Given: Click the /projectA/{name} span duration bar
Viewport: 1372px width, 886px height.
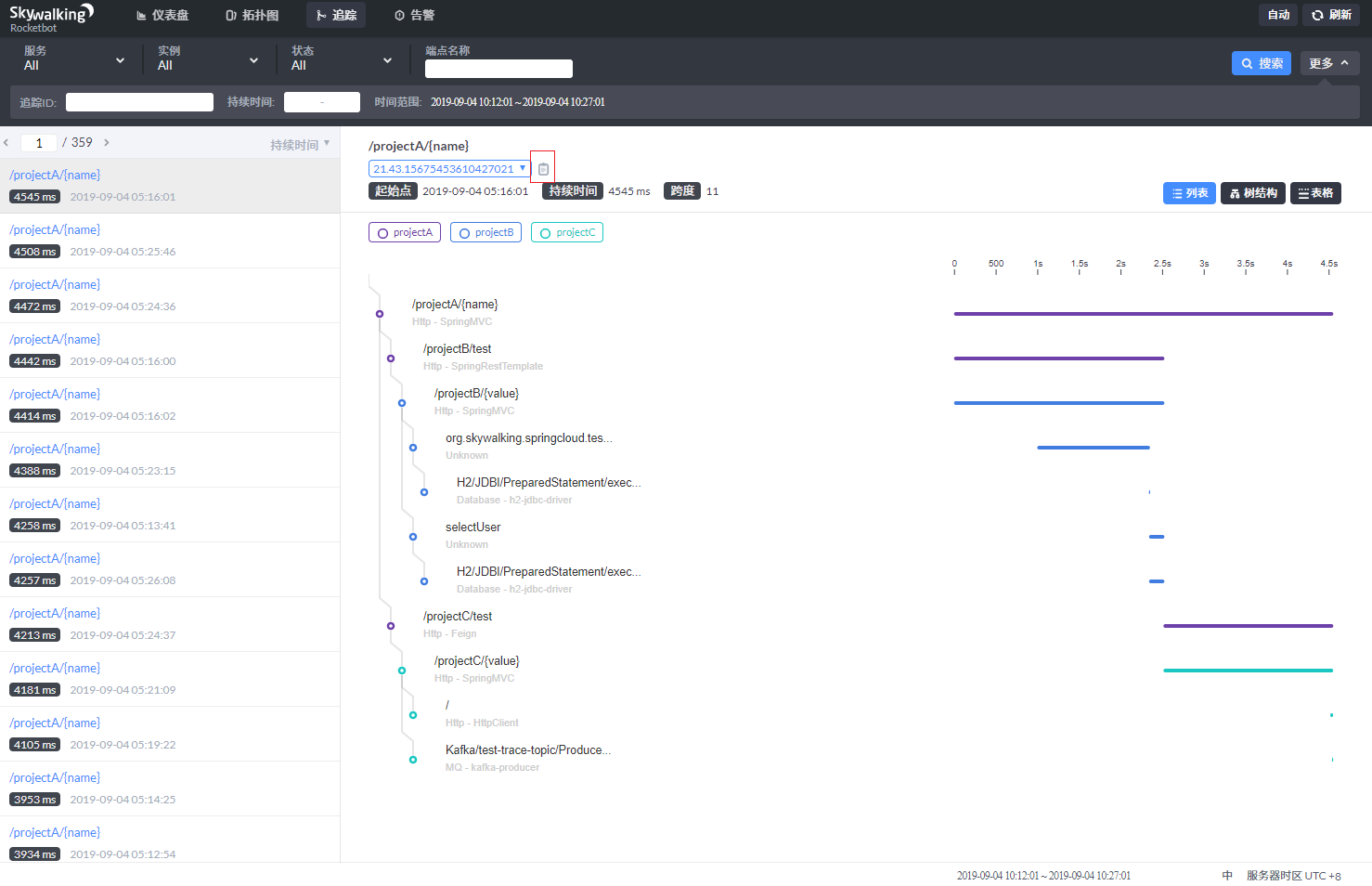Looking at the screenshot, I should [x=1144, y=314].
